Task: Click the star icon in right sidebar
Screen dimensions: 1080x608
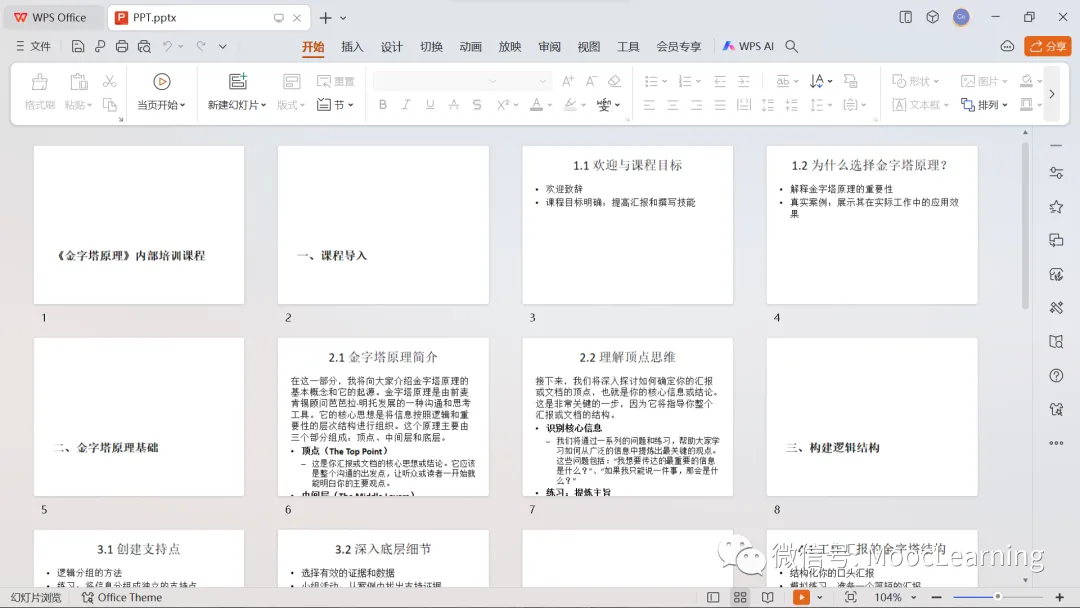Action: coord(1056,207)
